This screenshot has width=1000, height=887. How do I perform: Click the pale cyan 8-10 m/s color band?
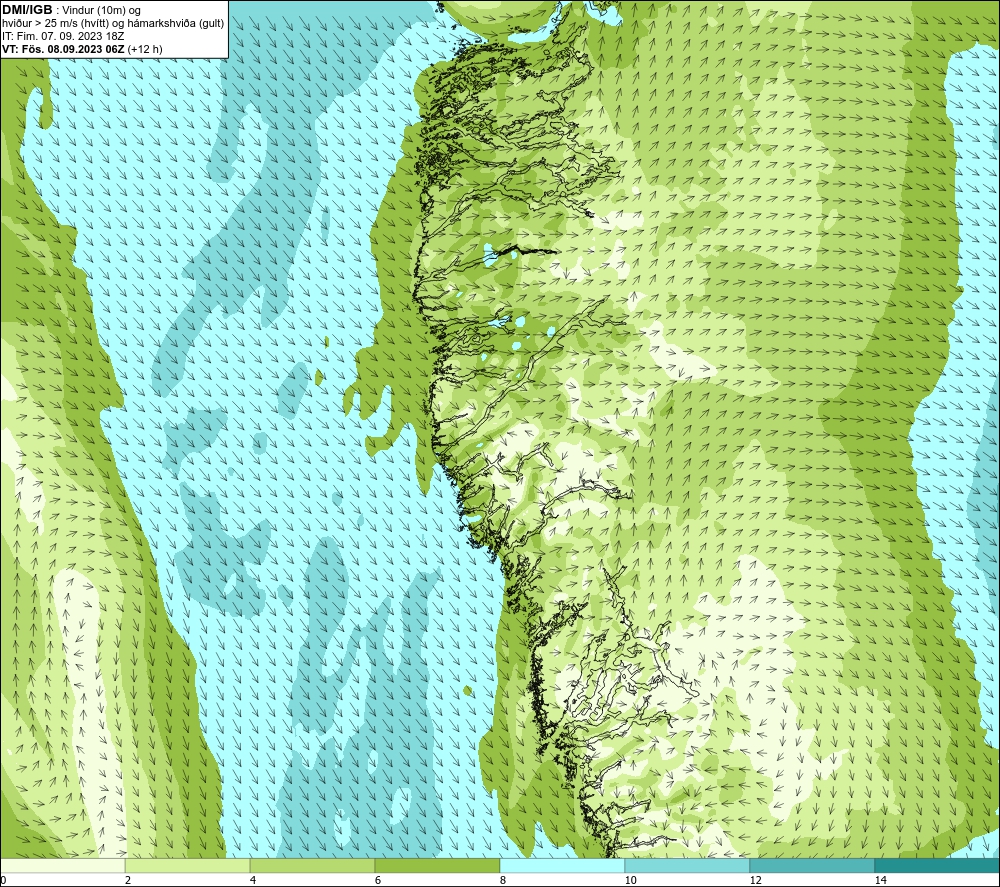[562, 865]
